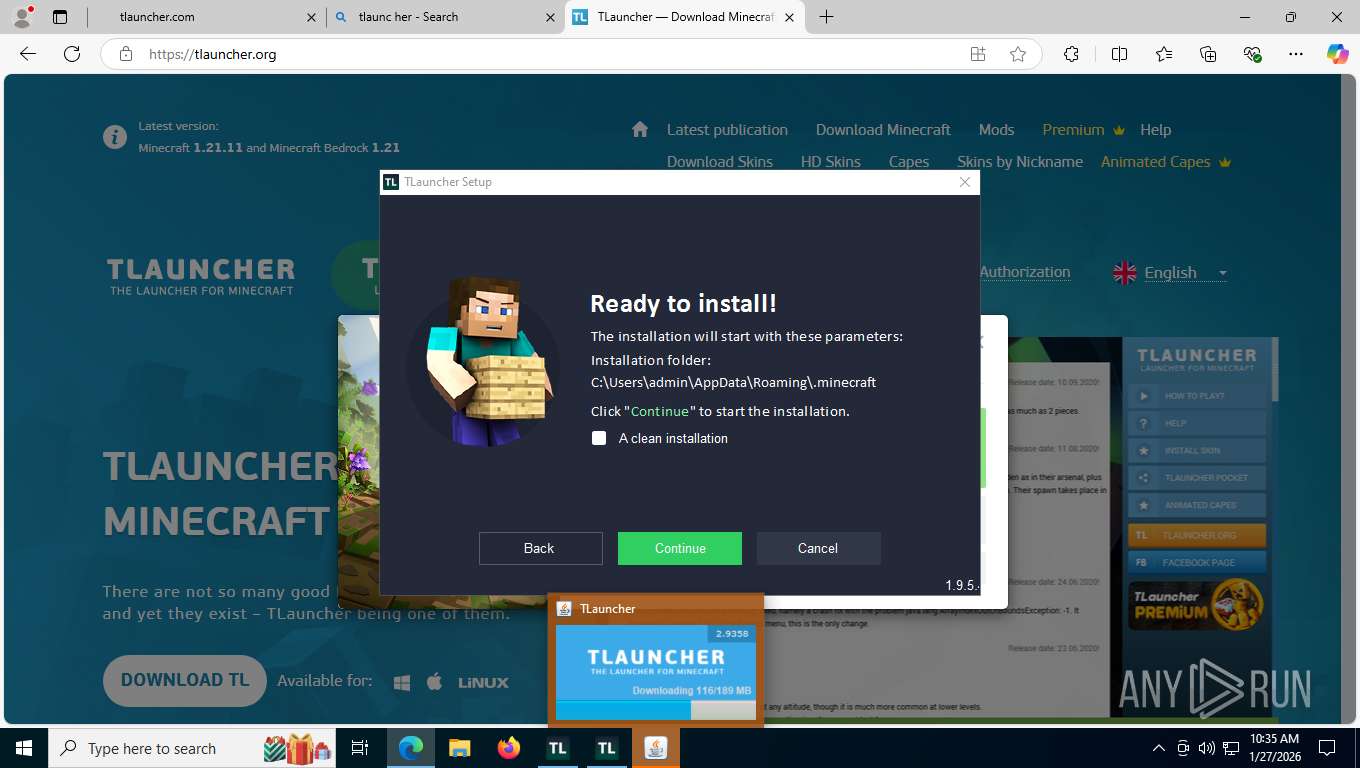
Task: Add this page to favorites star
Action: [1018, 54]
